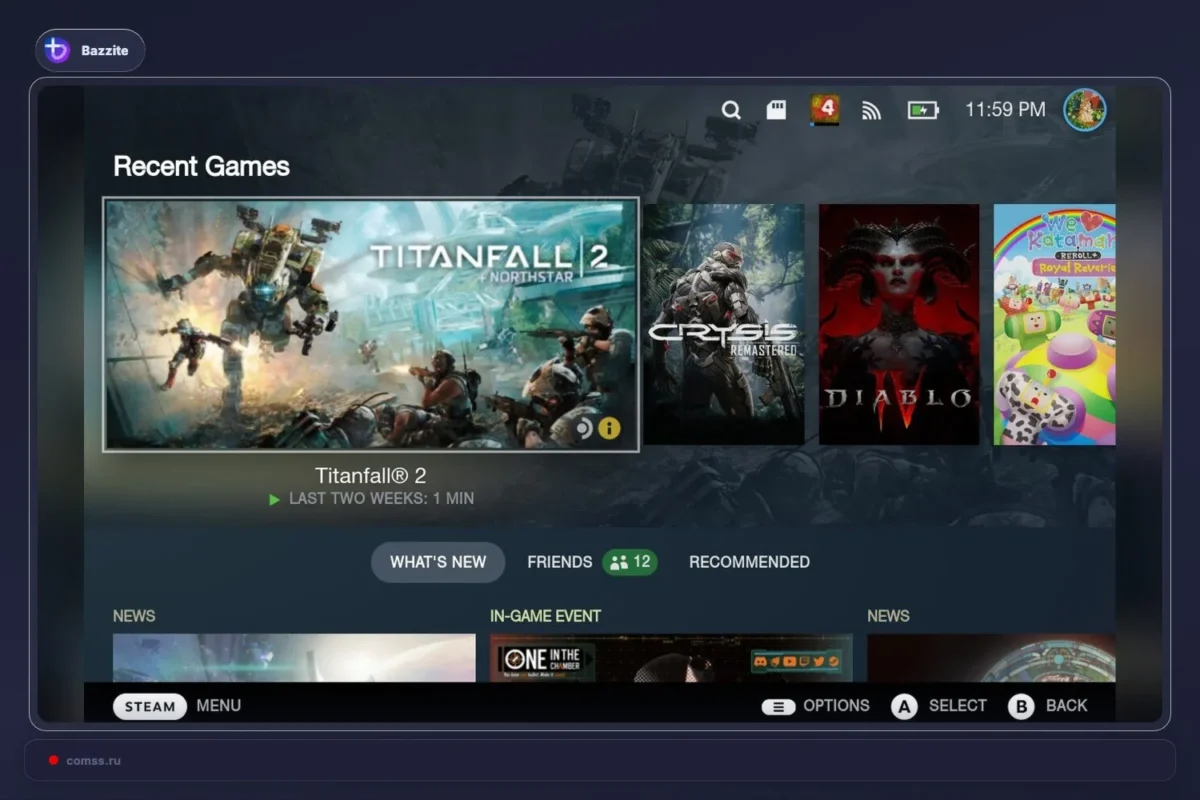The height and width of the screenshot is (800, 1200).
Task: Click the yellow info icon on Titanfall 2
Action: coord(609,428)
